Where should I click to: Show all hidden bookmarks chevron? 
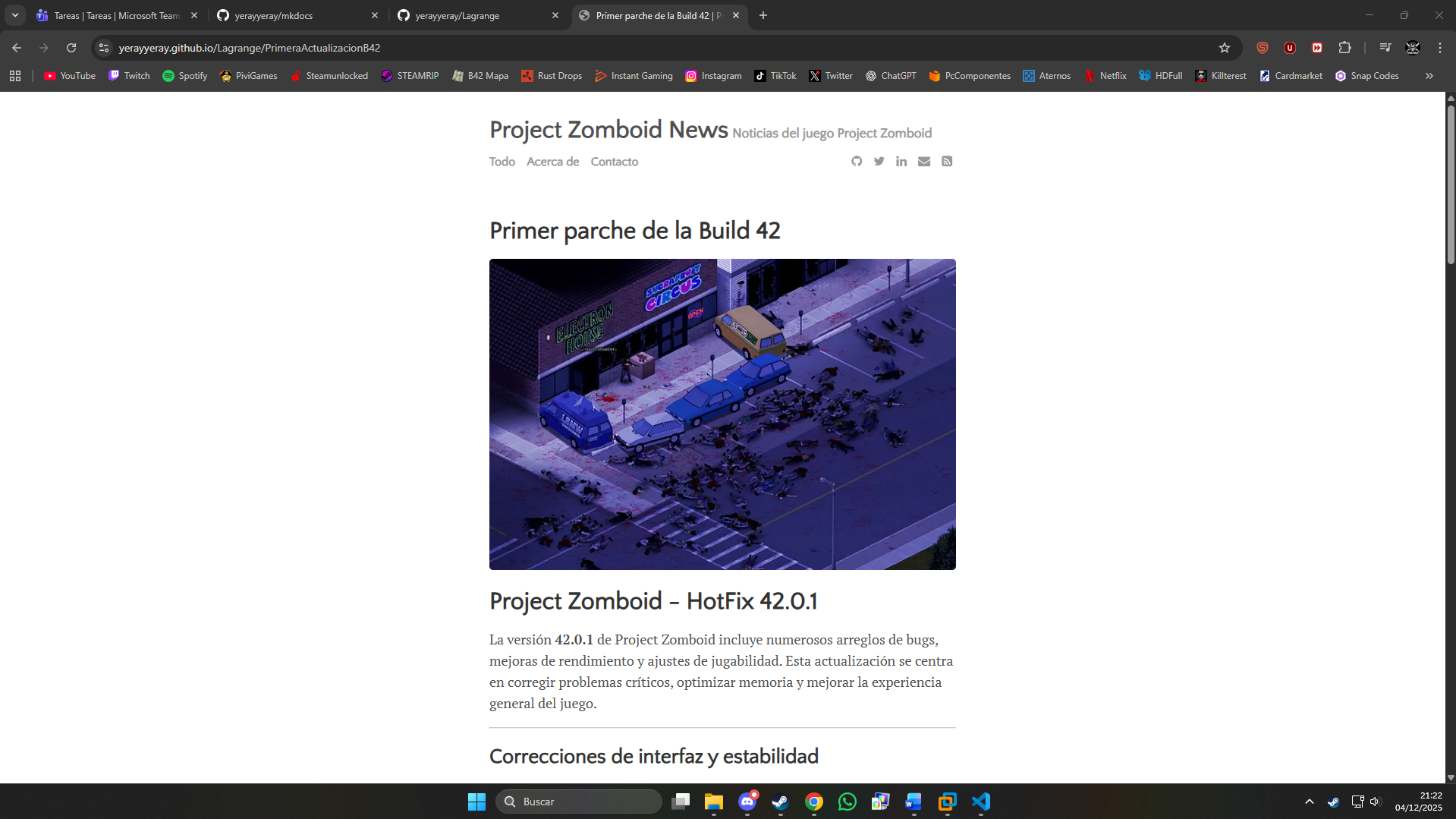(1429, 76)
